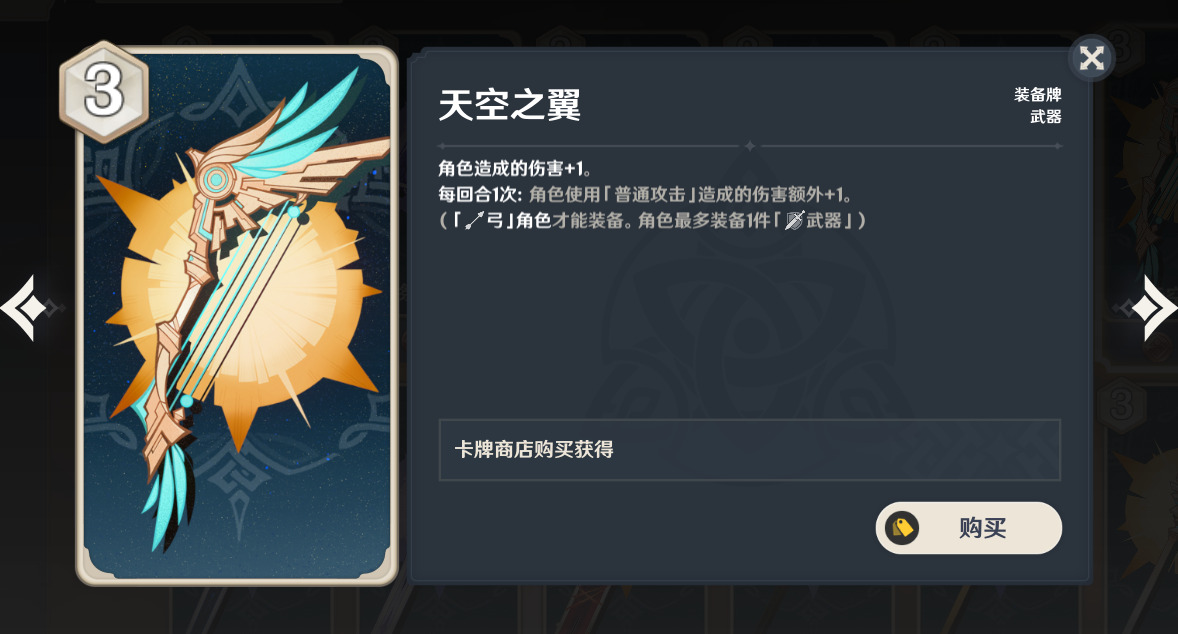Viewport: 1178px width, 634px height.
Task: Click the hexagonal cost 3 dice icon
Action: pos(104,92)
